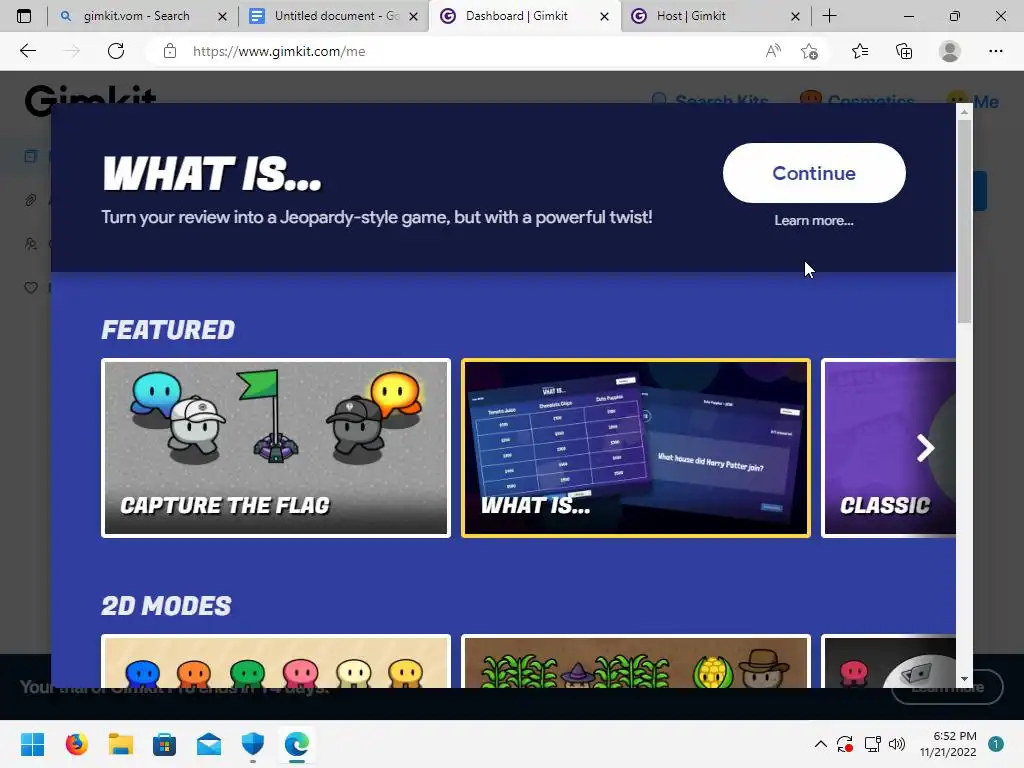Open the Windows Start menu
1024x768 pixels.
pyautogui.click(x=32, y=744)
